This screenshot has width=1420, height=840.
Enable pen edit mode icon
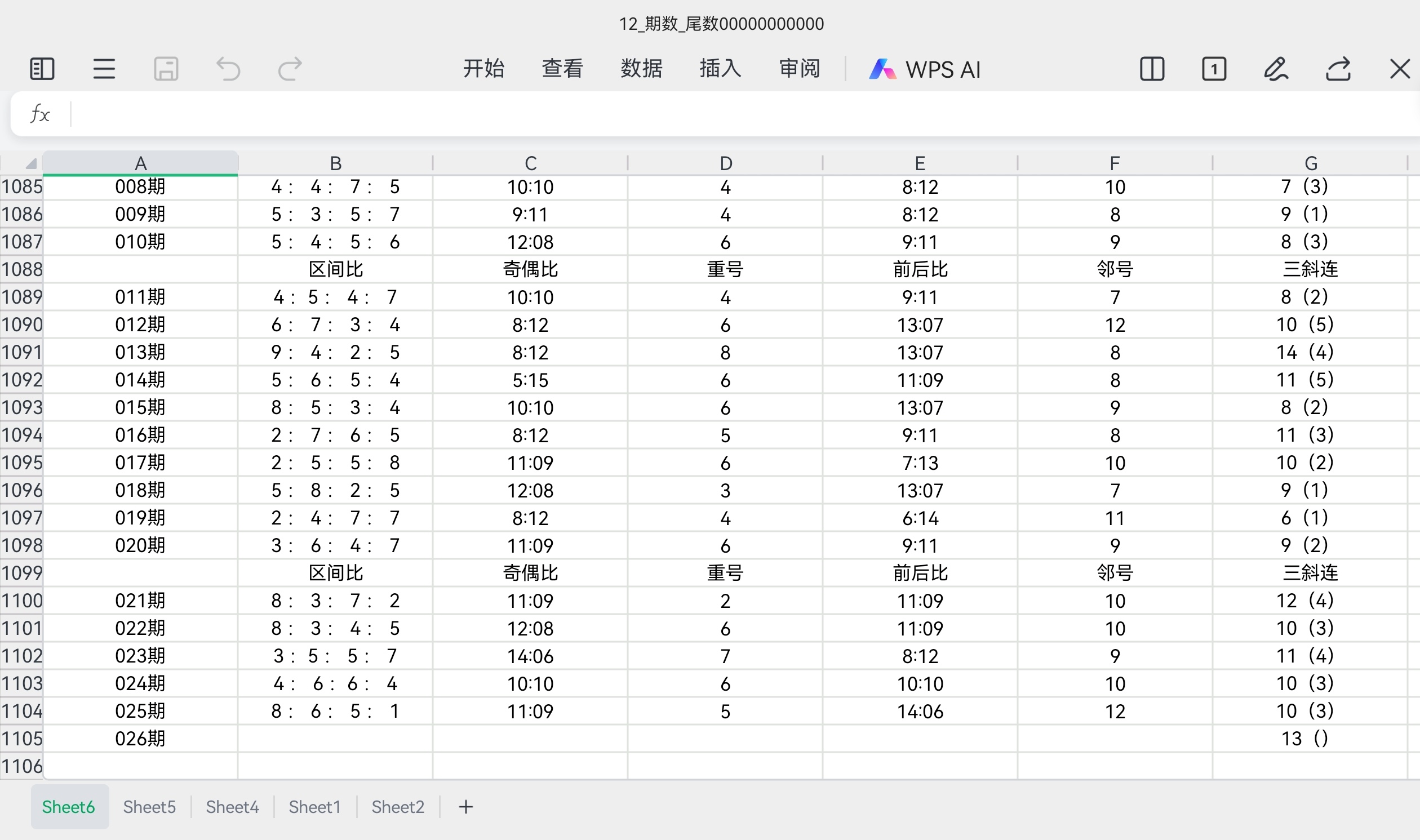pos(1276,69)
